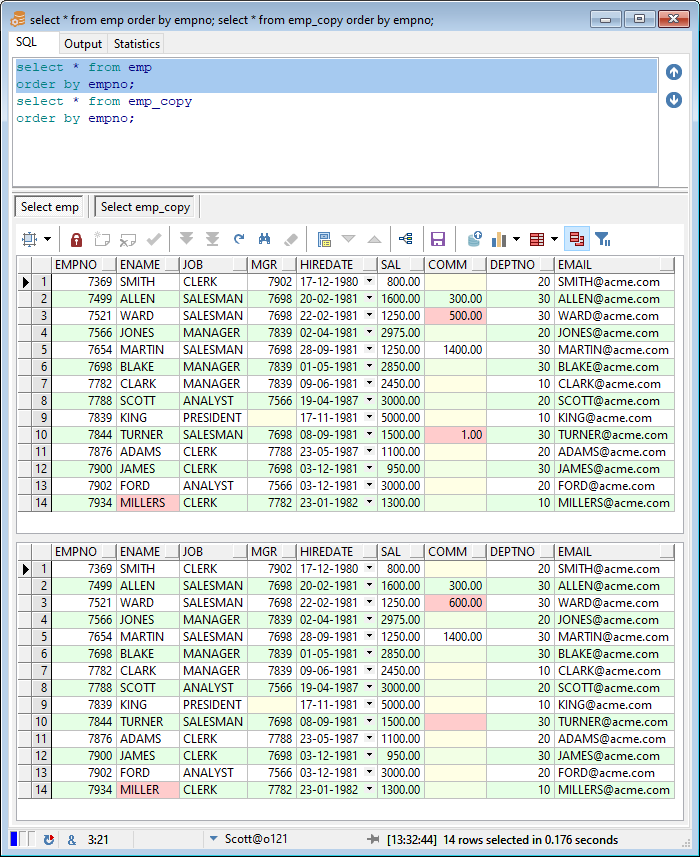Click the ampersand icon in status bar
Viewport: 700px width, 857px height.
[x=72, y=840]
